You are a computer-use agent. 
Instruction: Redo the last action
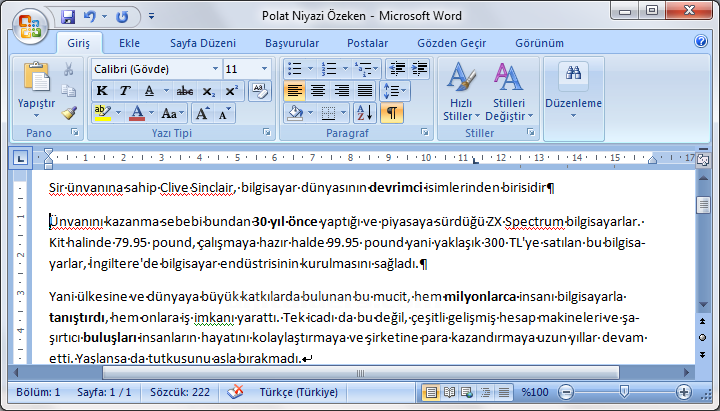(x=122, y=17)
